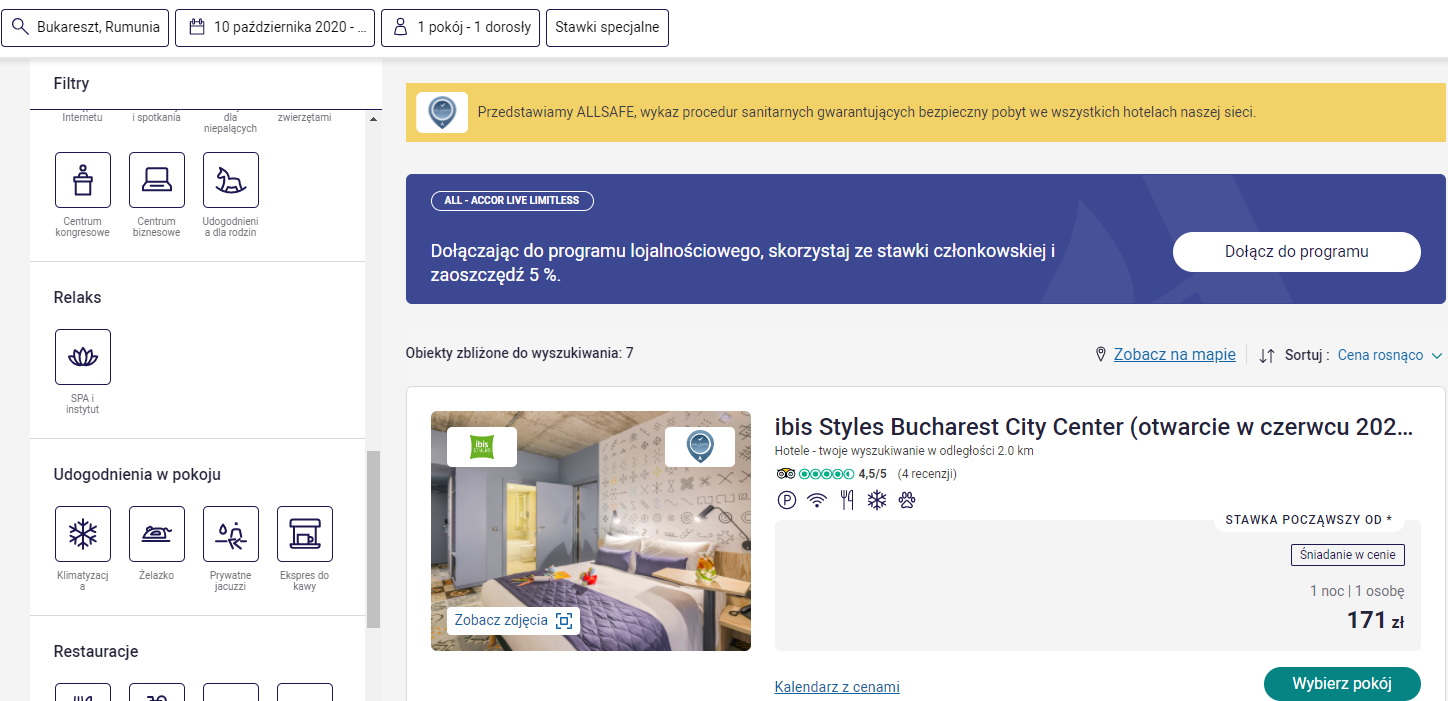Viewport: 1448px width, 701px height.
Task: Open the date picker showing 10 października 2020
Action: coord(276,27)
